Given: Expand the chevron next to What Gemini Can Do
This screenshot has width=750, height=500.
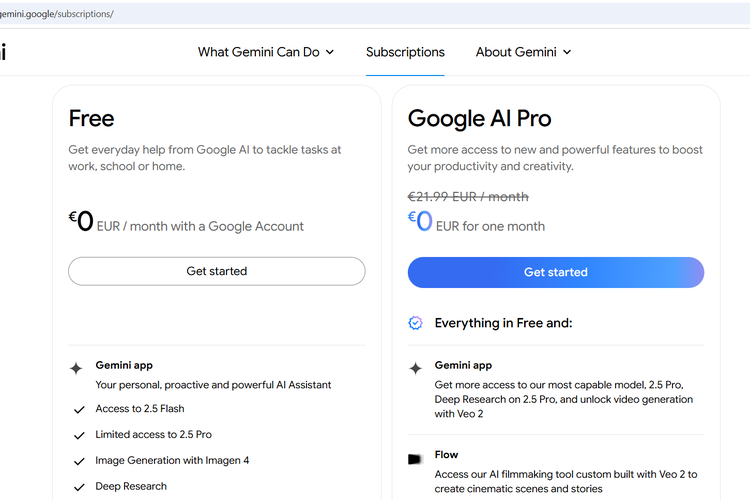Looking at the screenshot, I should pos(330,52).
